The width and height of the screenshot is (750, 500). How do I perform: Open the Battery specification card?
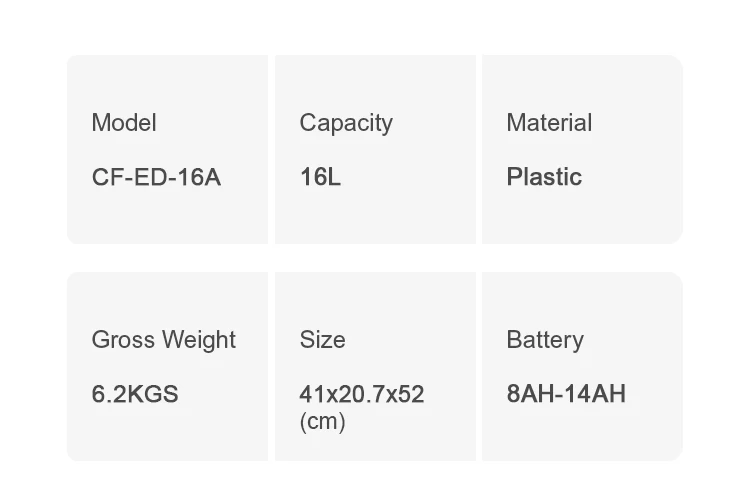pyautogui.click(x=582, y=435)
